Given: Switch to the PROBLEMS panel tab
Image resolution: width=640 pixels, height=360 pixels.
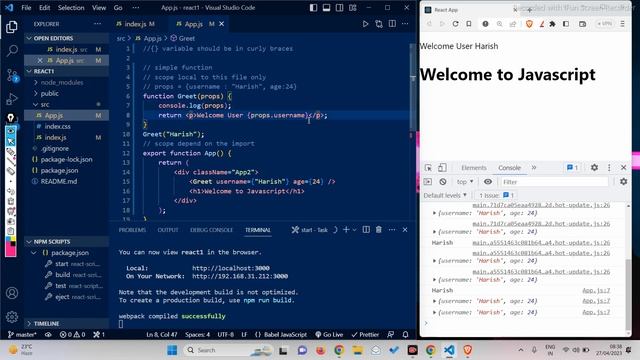Looking at the screenshot, I should (132, 230).
